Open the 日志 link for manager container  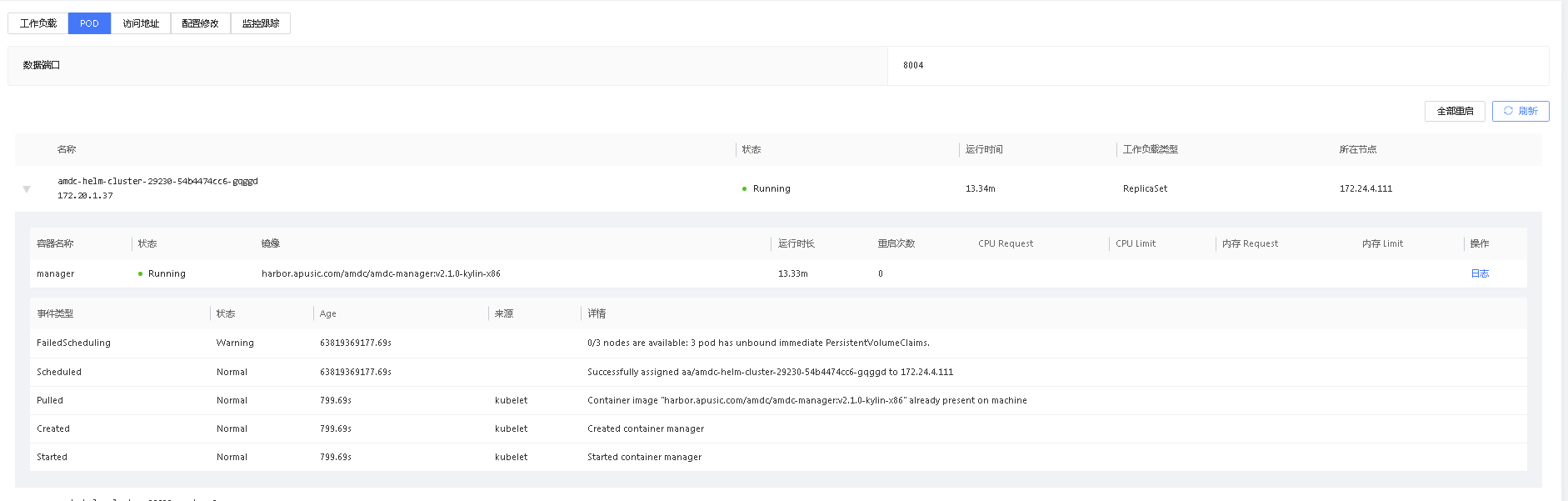point(1480,273)
